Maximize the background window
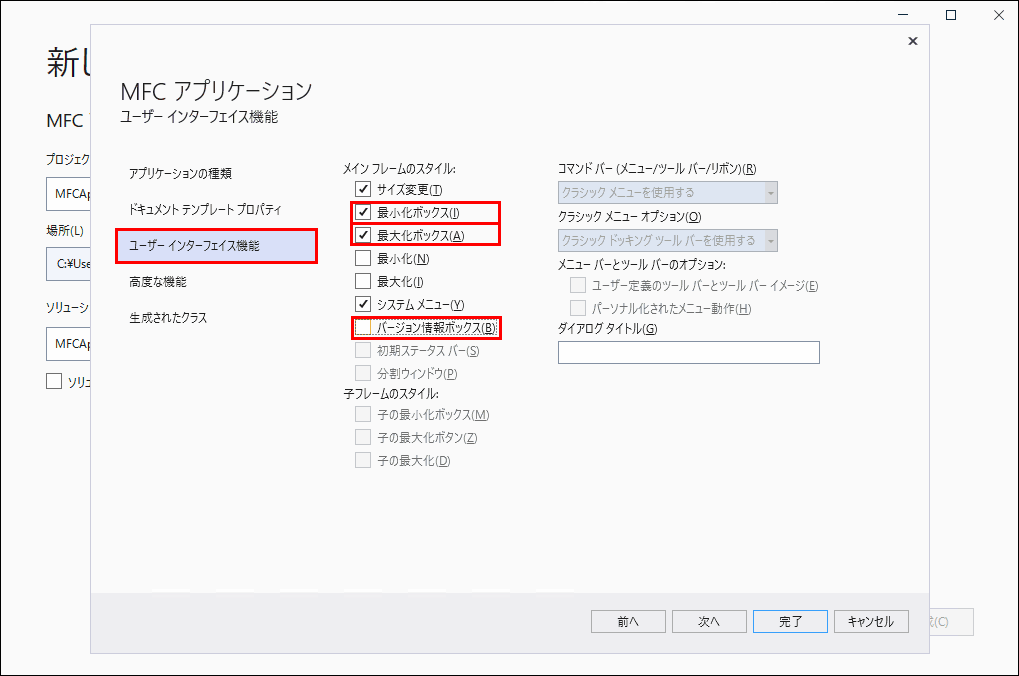 click(x=951, y=15)
